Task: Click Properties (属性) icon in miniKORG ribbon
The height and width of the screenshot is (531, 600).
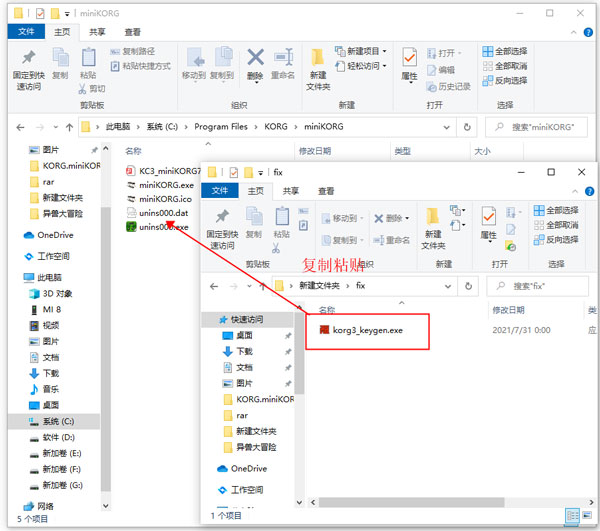Action: [409, 57]
